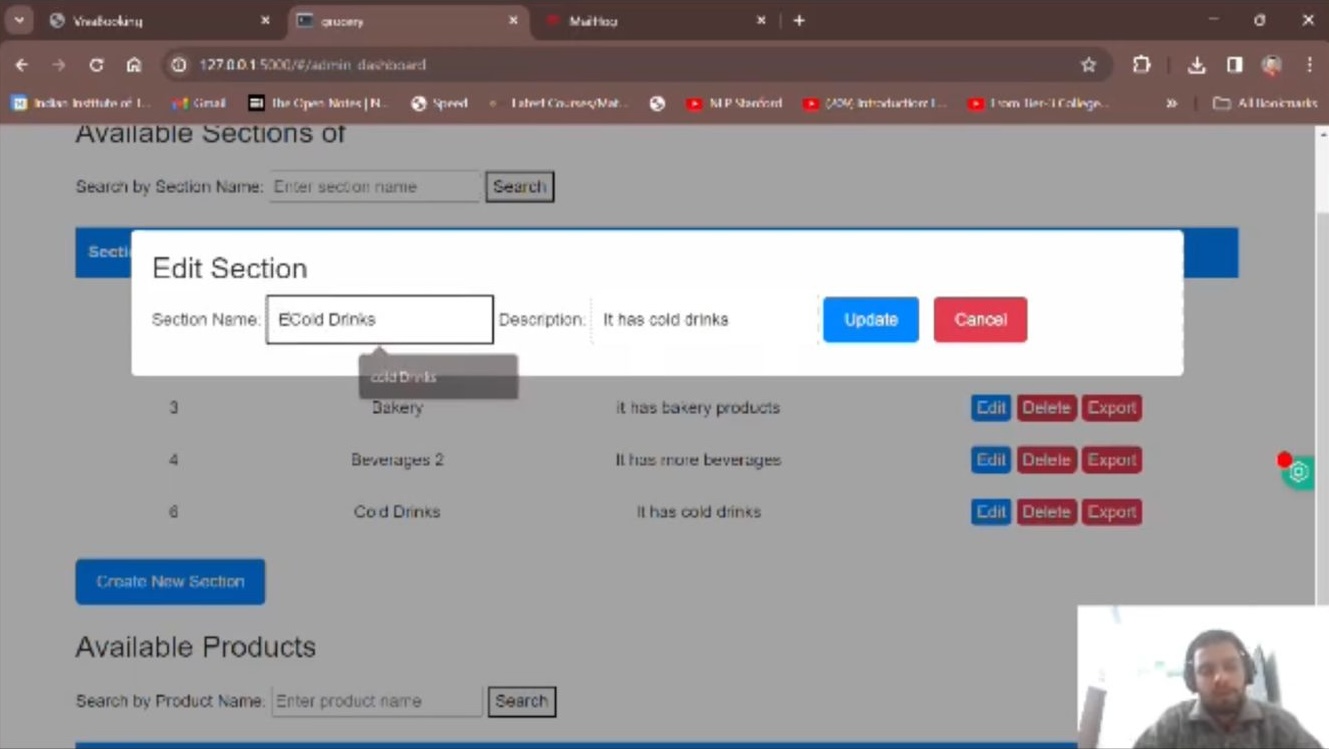Open the Extensions puzzle icon

[1141, 65]
